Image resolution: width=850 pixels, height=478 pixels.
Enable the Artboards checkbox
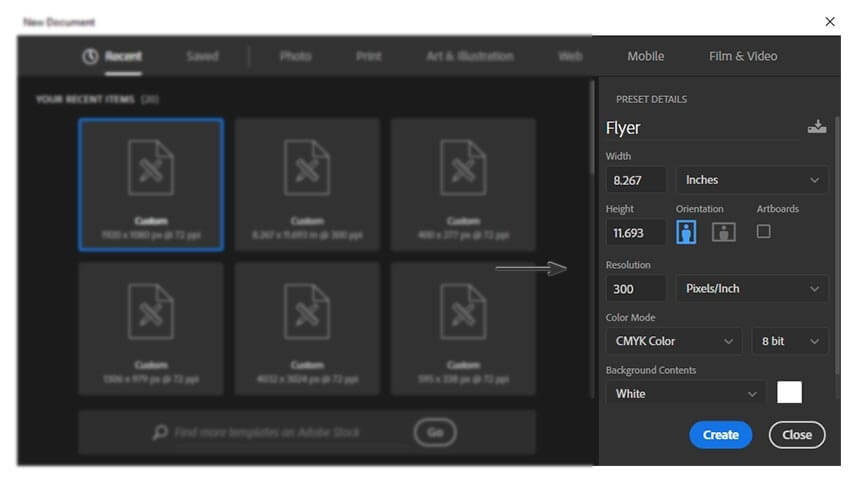coord(764,231)
